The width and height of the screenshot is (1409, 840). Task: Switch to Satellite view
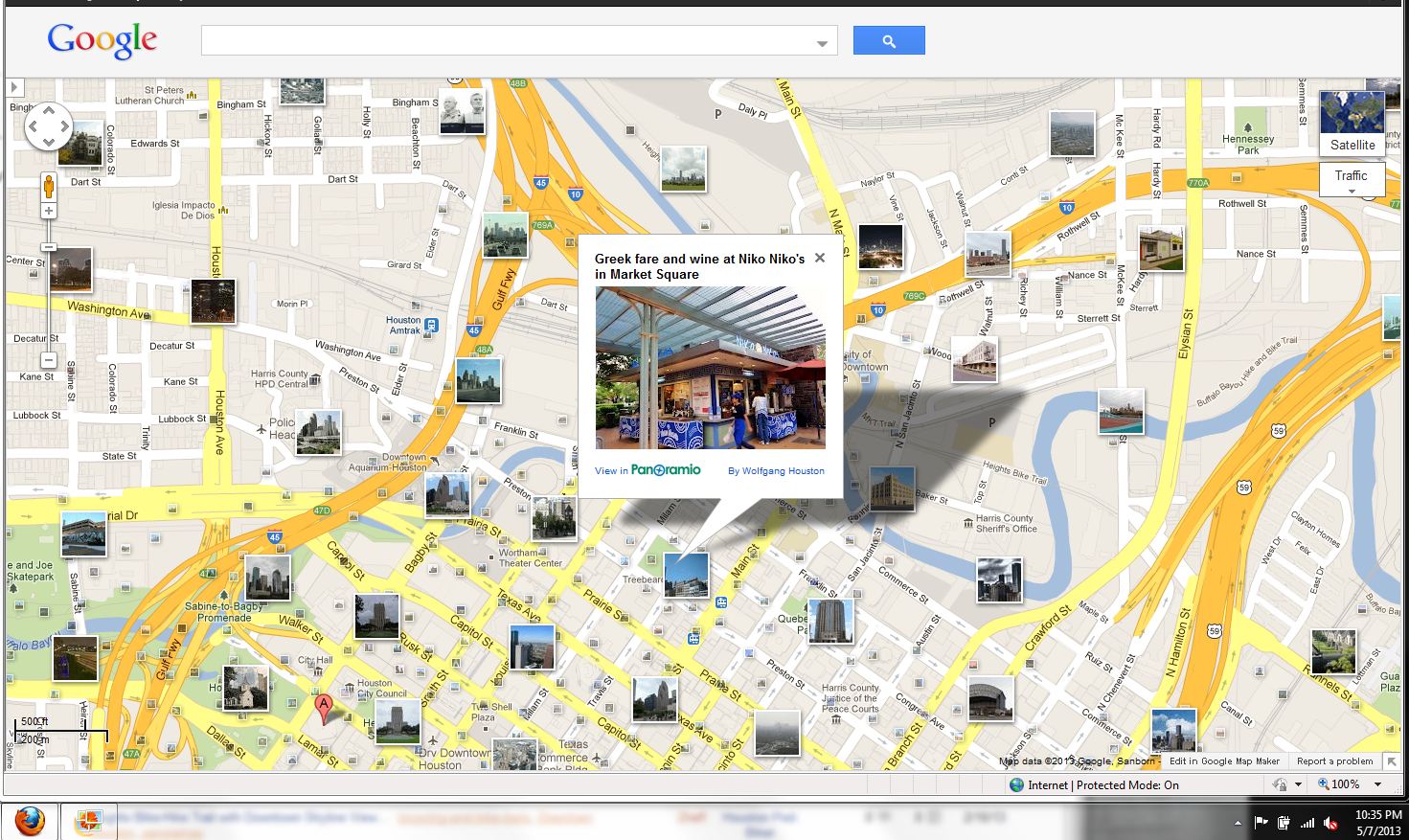tap(1352, 124)
